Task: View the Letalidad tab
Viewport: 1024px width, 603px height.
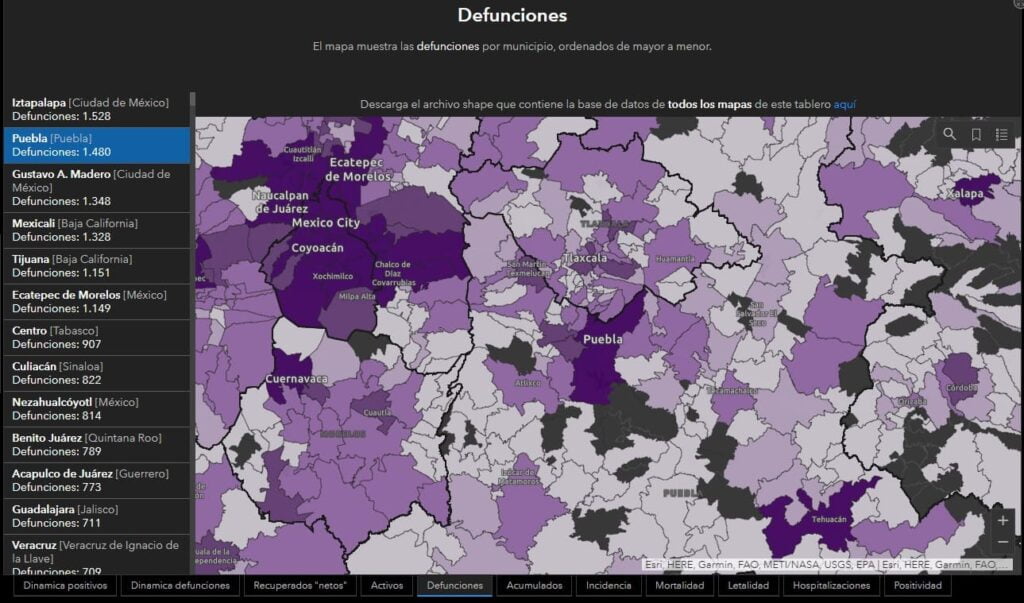Action: [748, 586]
